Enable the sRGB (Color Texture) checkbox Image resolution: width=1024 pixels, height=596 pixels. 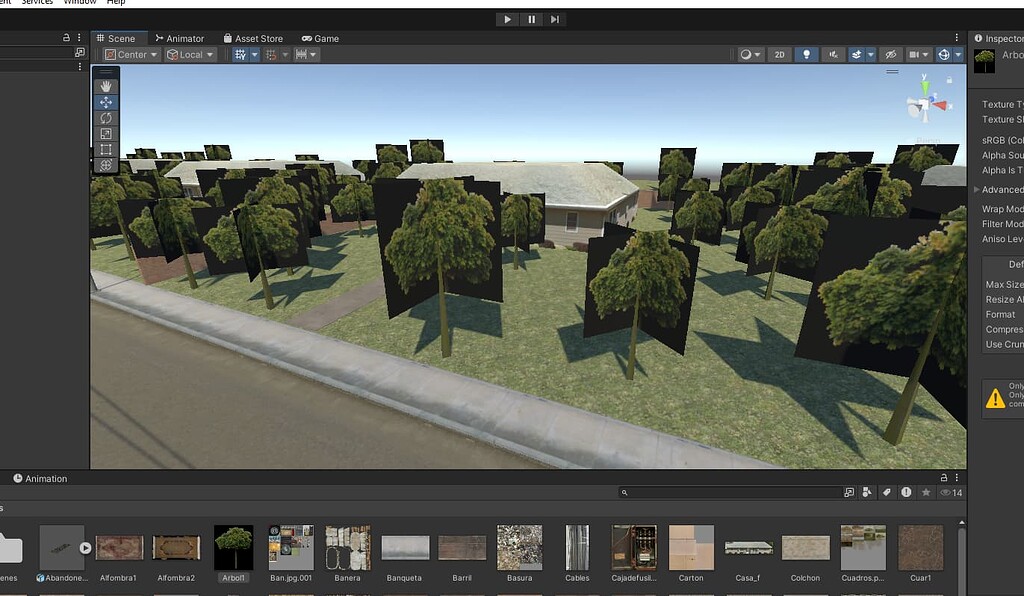click(x=1020, y=140)
